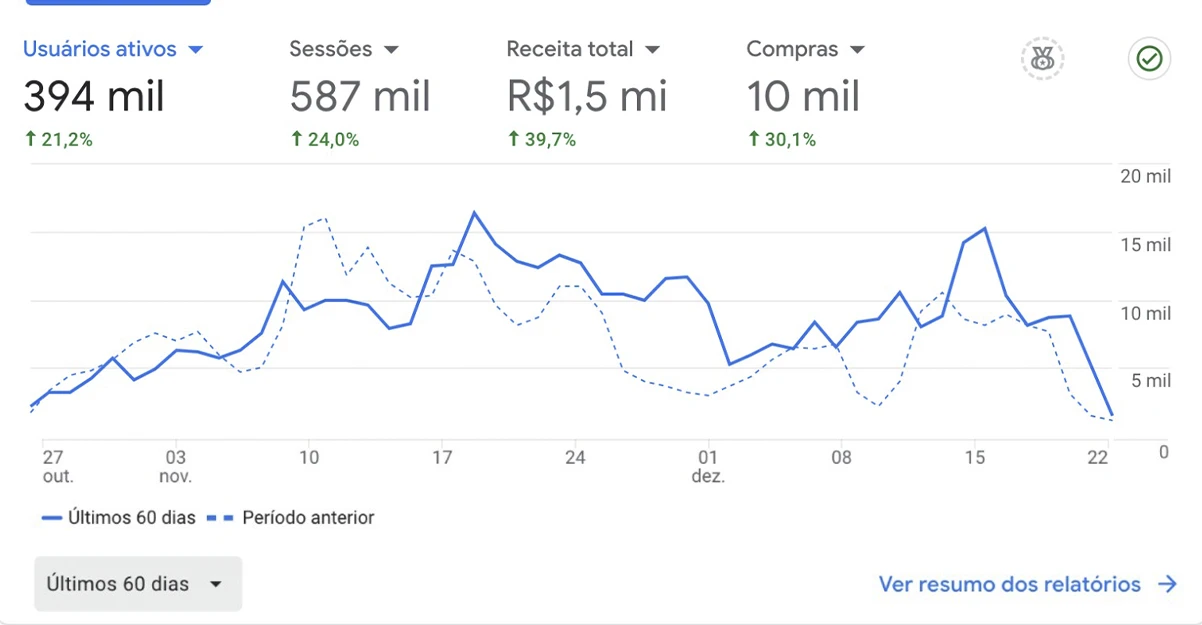Click the 21,2% increase indicator

pos(58,140)
